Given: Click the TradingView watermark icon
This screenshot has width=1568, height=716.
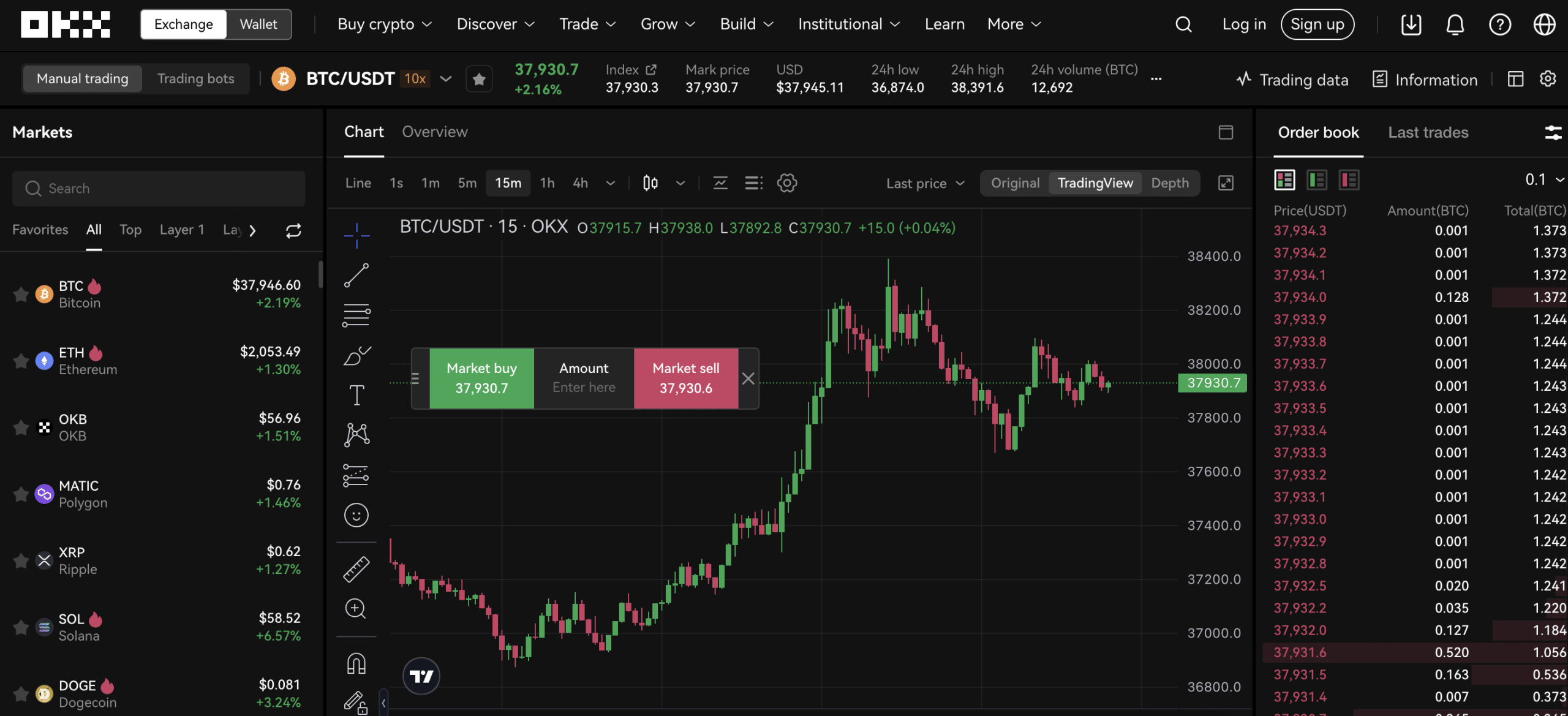Looking at the screenshot, I should click(x=421, y=675).
